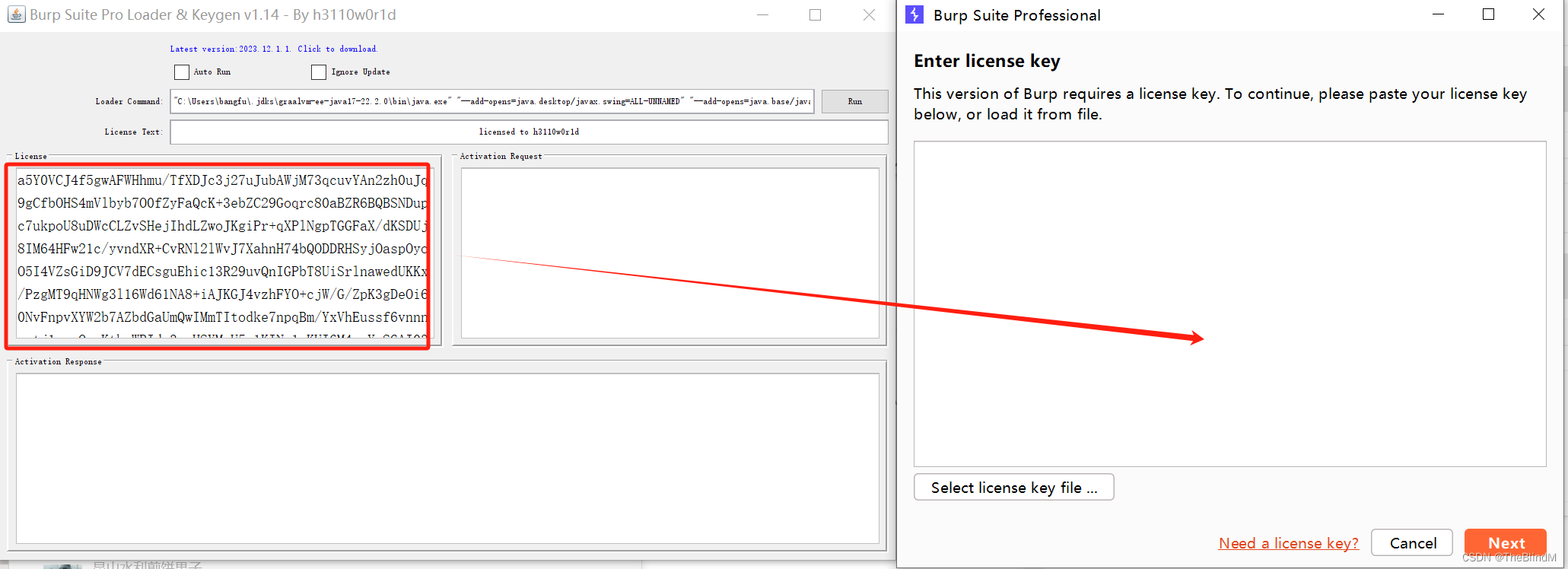Minimize the Loader & Keygen window
Image resolution: width=1568 pixels, height=569 pixels.
click(x=763, y=14)
